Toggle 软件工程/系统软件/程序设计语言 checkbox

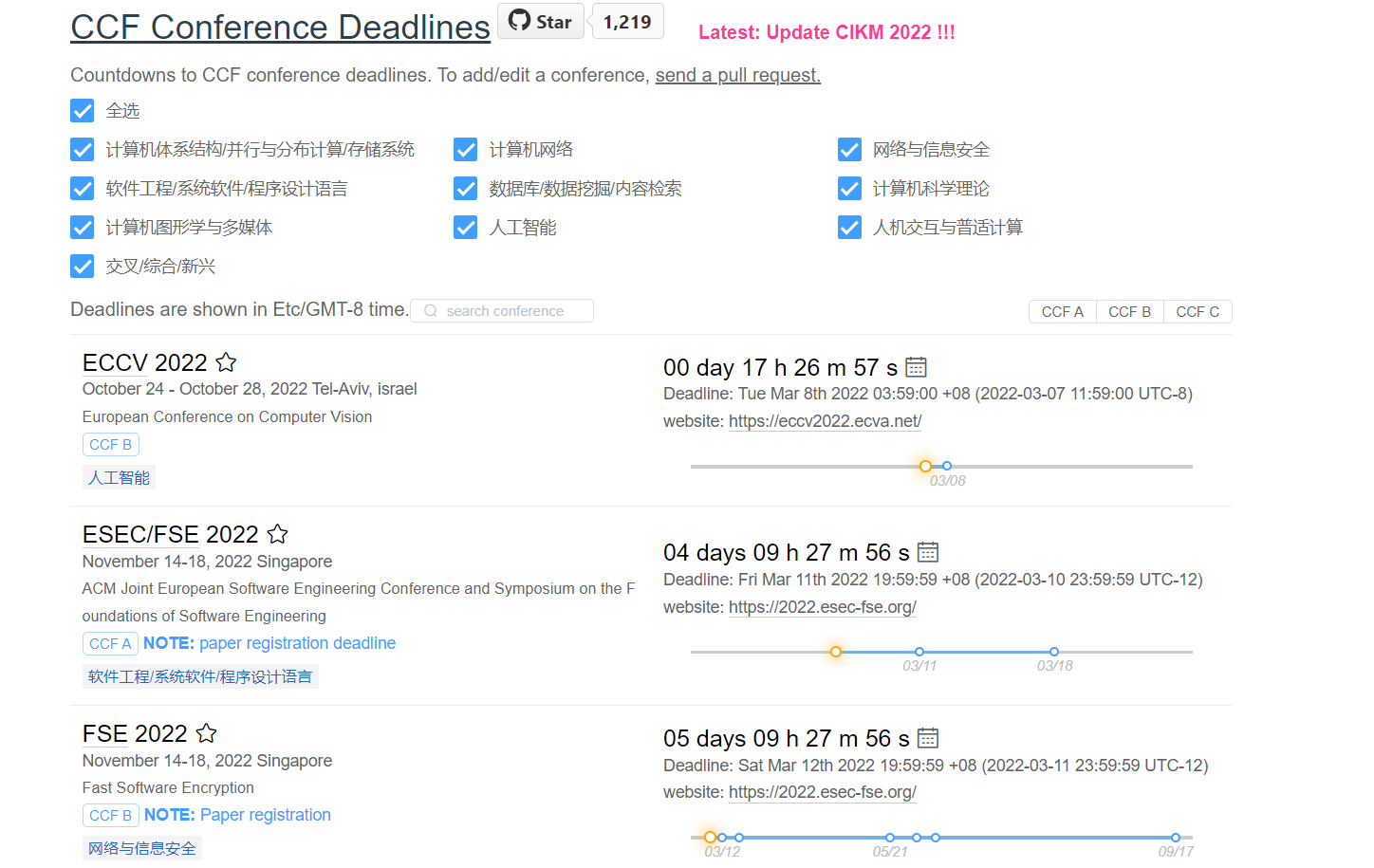(x=83, y=189)
